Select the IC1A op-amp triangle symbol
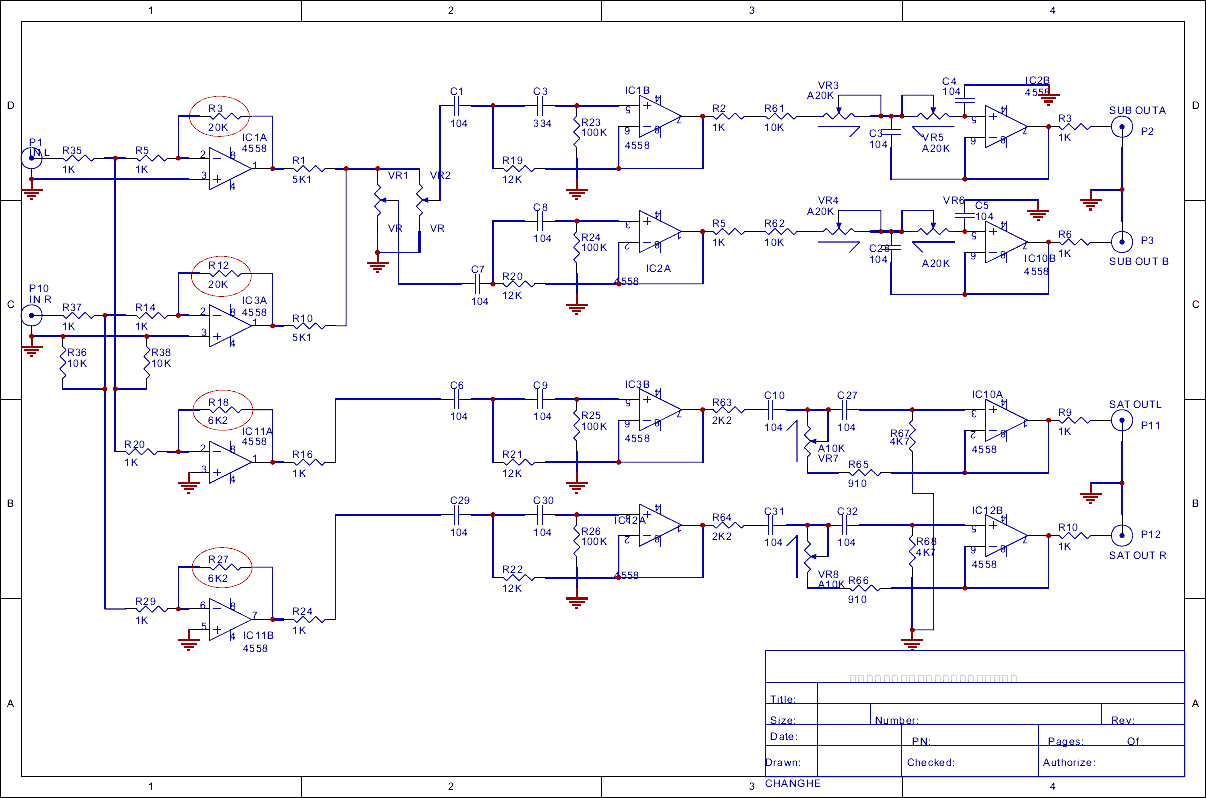This screenshot has height=798, width=1206. click(x=230, y=167)
